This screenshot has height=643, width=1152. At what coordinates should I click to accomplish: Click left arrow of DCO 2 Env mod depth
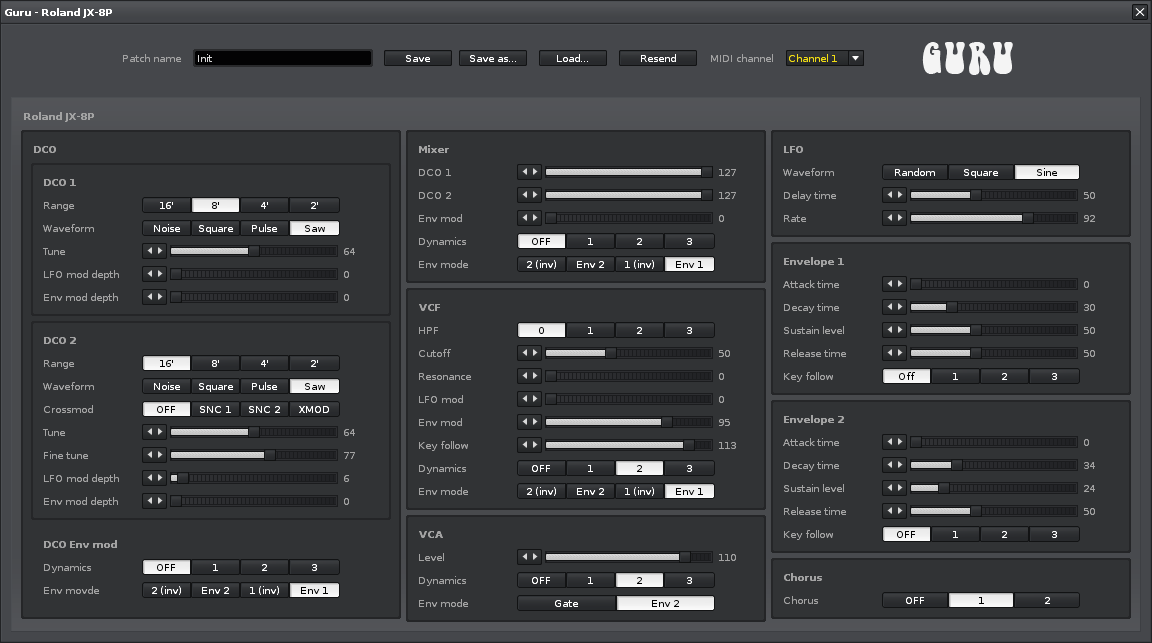coord(149,500)
